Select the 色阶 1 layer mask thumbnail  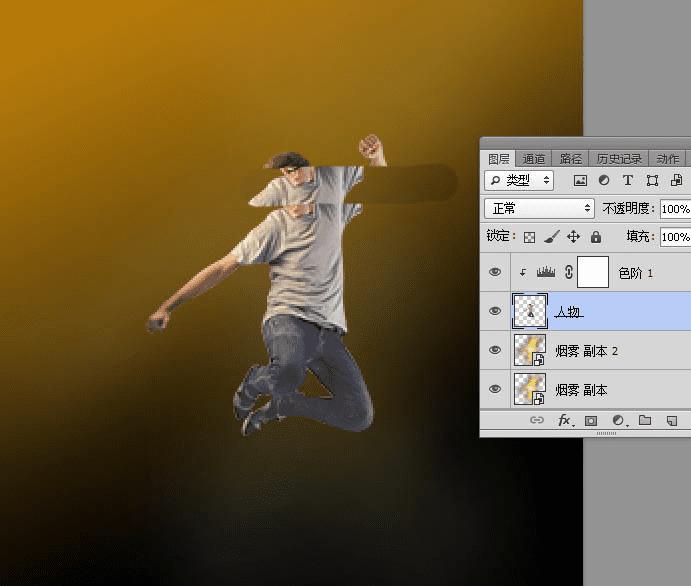[593, 272]
